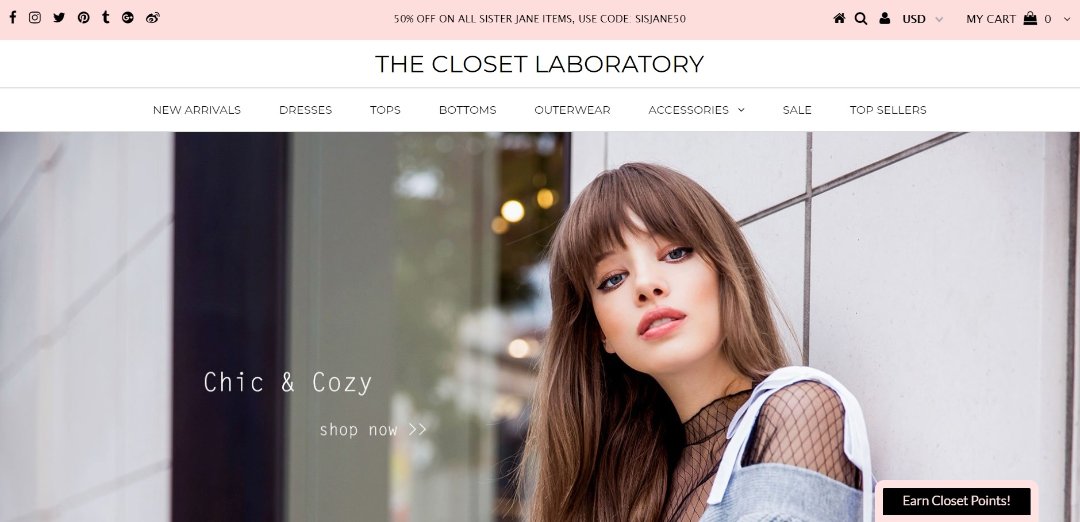Image resolution: width=1080 pixels, height=522 pixels.
Task: Expand the Accessories menu chevron
Action: coord(741,109)
